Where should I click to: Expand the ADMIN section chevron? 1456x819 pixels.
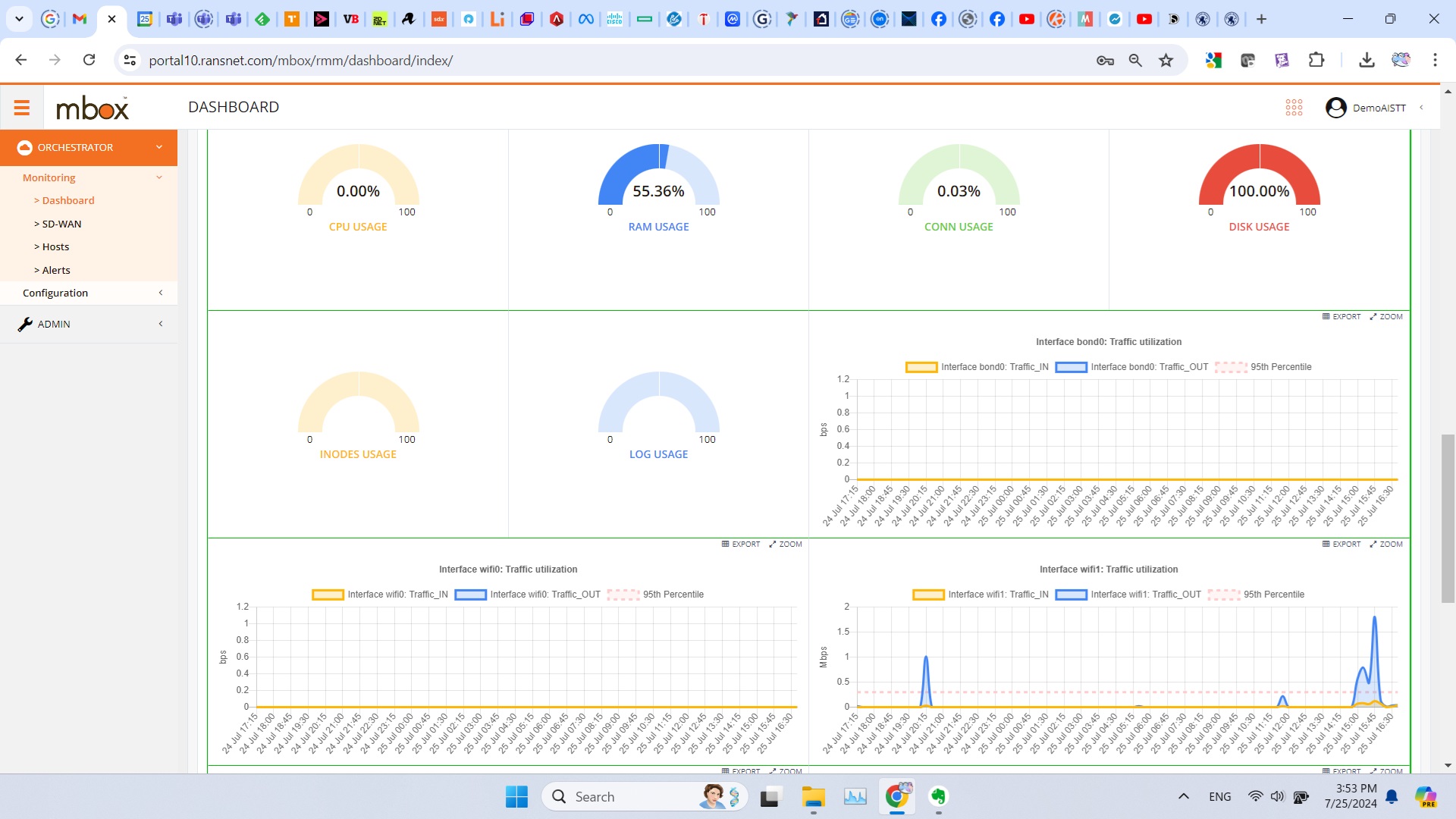click(x=160, y=324)
